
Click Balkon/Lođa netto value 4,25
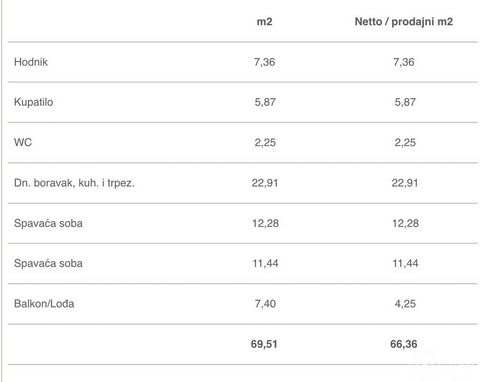pyautogui.click(x=405, y=304)
